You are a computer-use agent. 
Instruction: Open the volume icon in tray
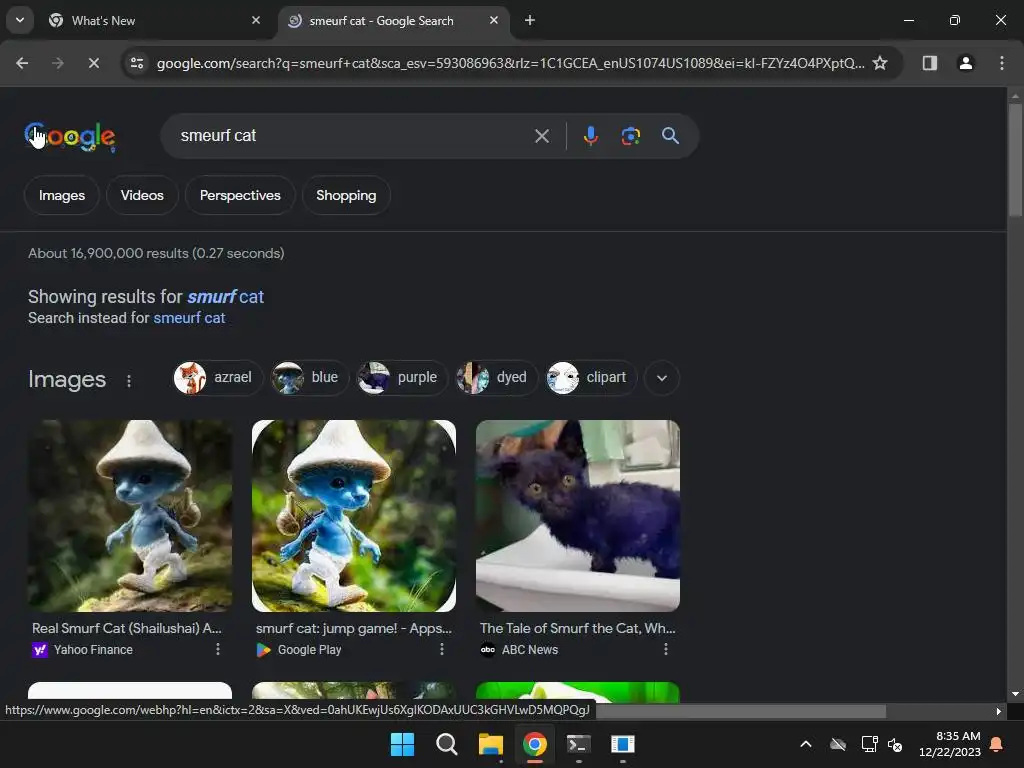(x=895, y=744)
